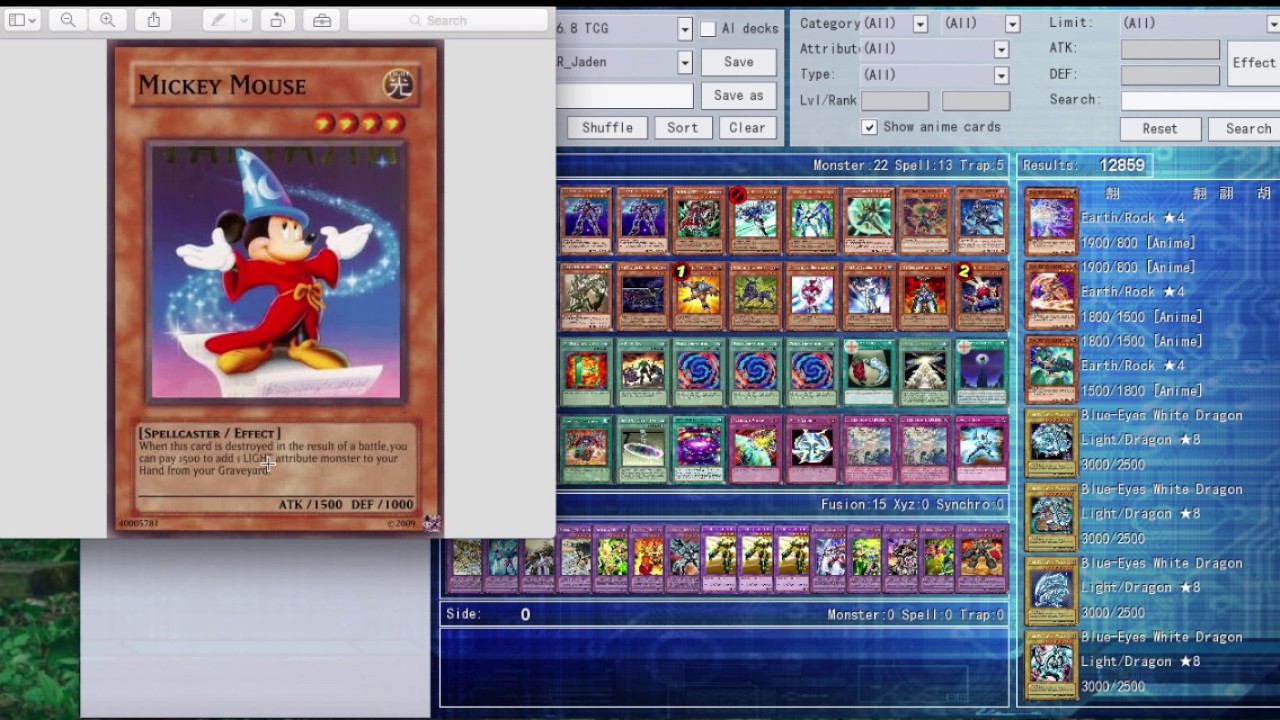
Task: Open Preview's sidebar view menu
Action: click(23, 20)
